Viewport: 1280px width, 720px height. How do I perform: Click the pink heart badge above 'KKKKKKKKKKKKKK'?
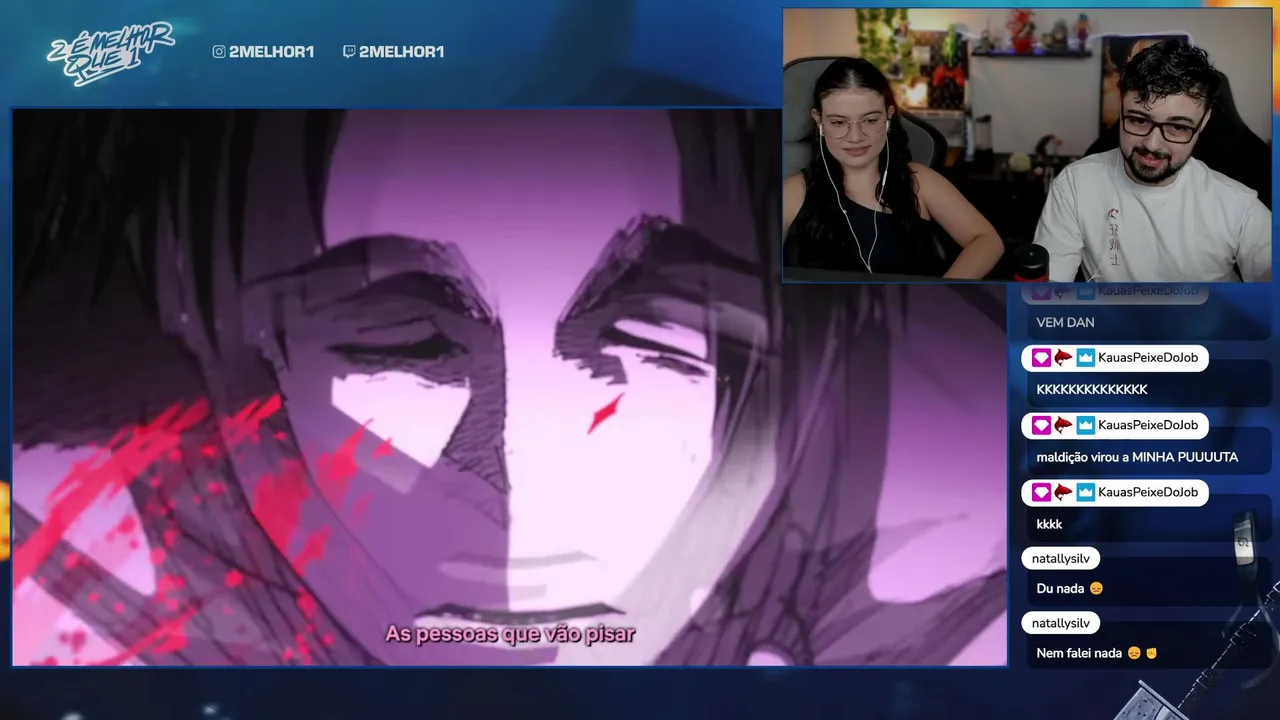1042,358
